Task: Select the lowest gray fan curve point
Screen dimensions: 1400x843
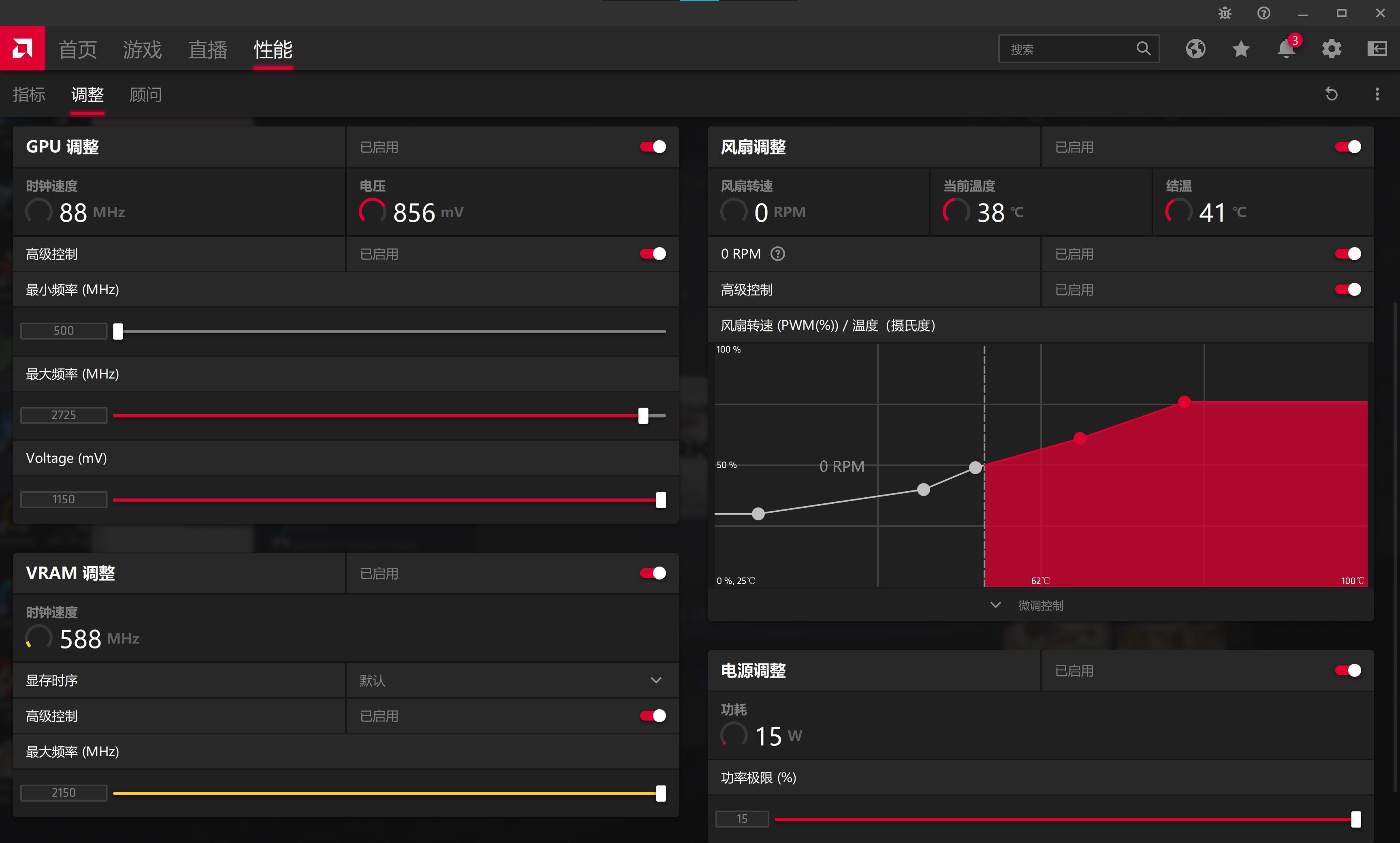Action: [x=758, y=514]
